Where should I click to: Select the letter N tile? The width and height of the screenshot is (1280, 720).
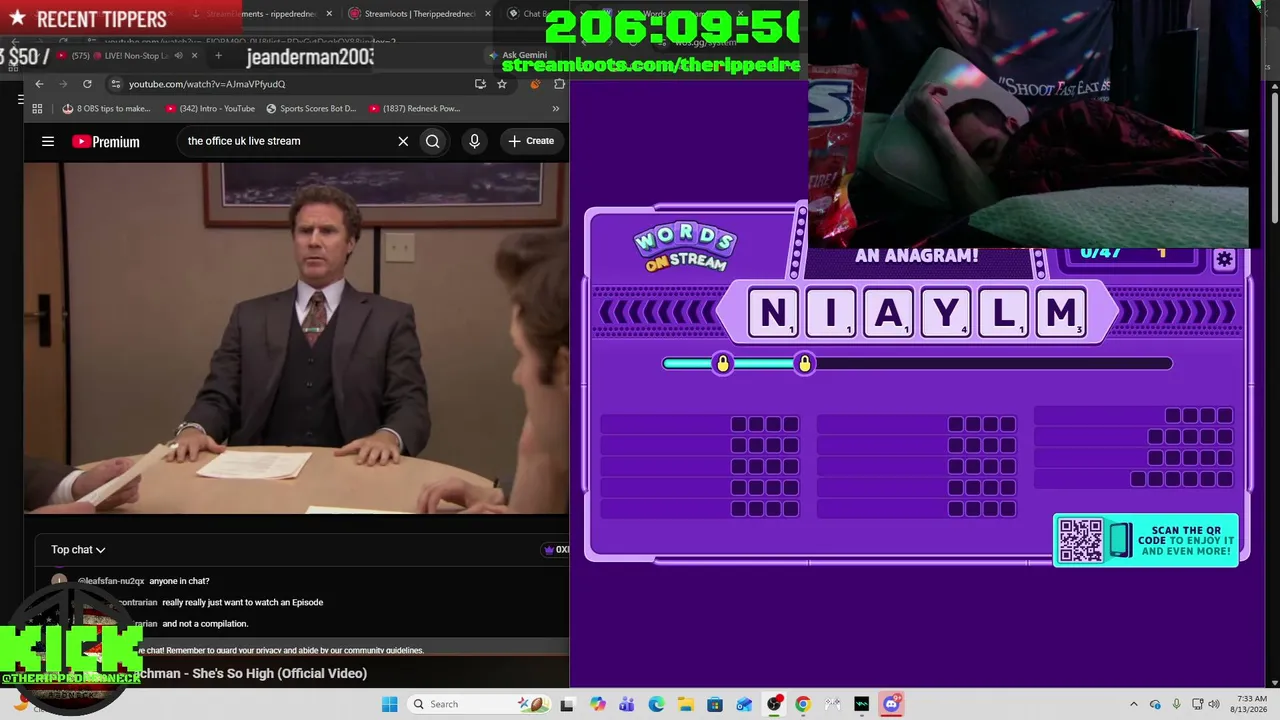[773, 313]
